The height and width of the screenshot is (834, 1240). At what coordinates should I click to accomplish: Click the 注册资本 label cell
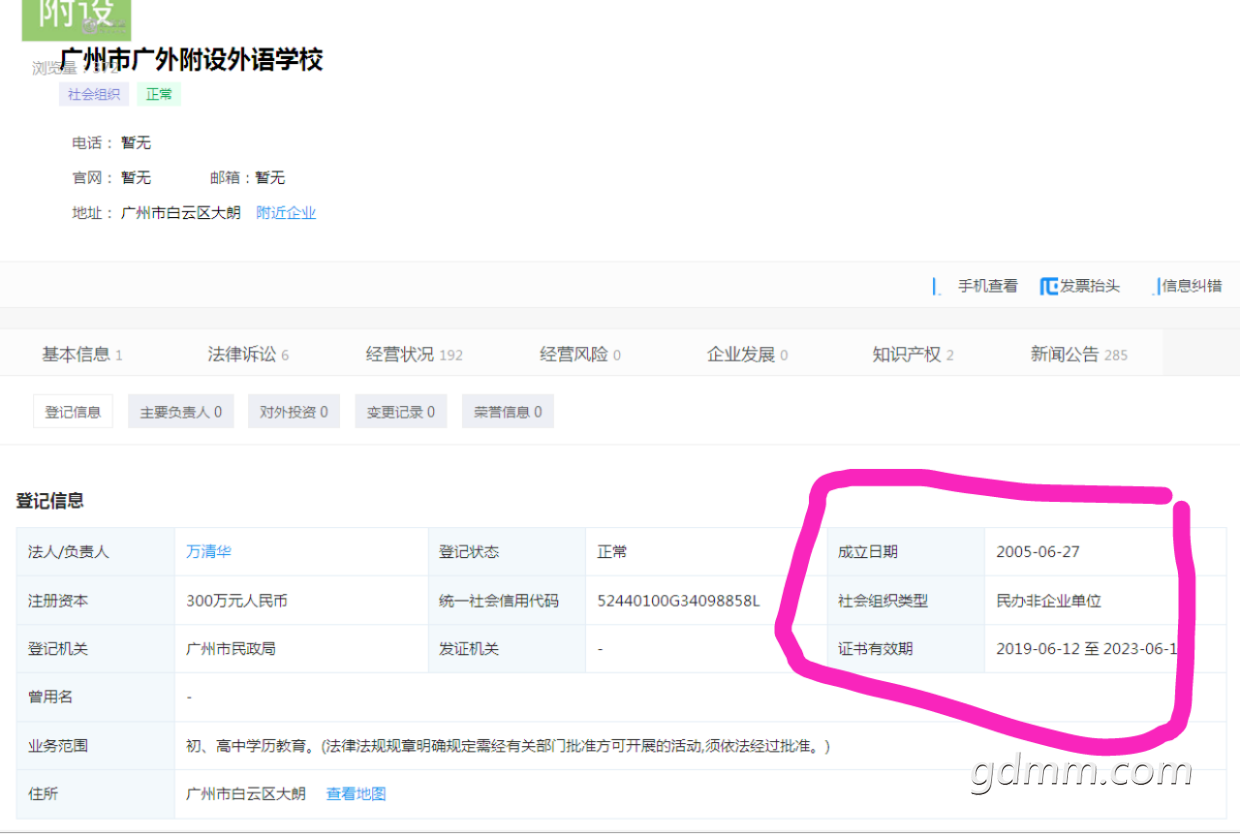(x=95, y=601)
